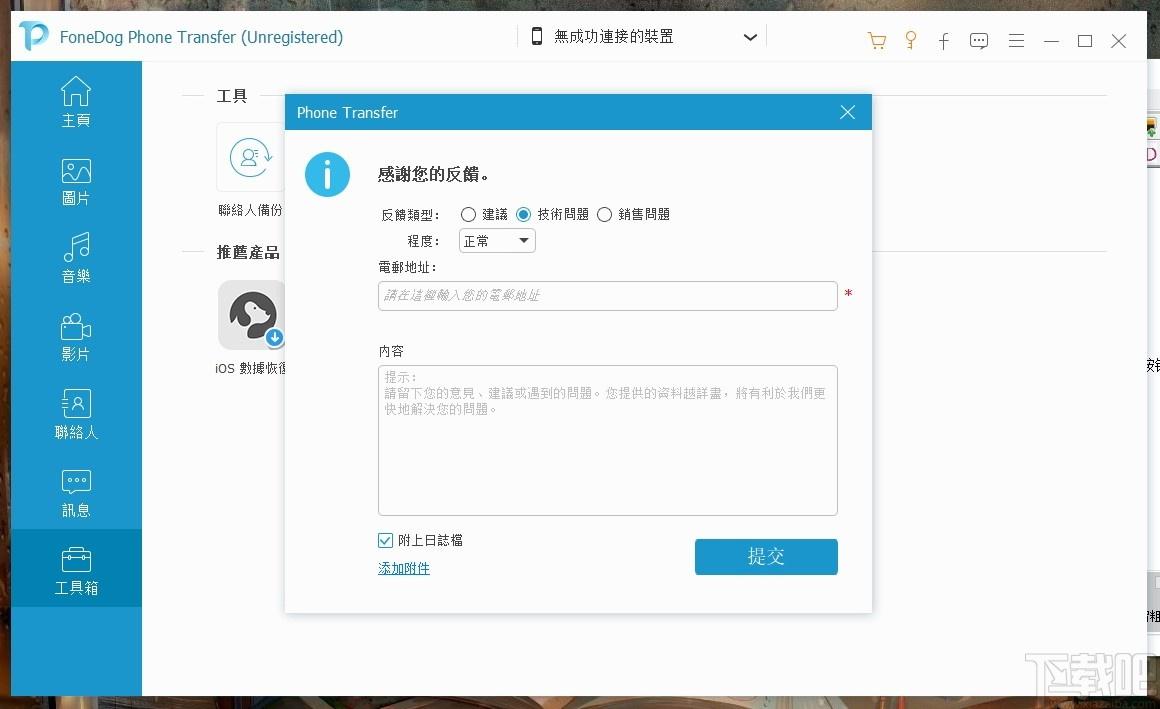The image size is (1160, 709).
Task: Click the 提交 submit button
Action: pyautogui.click(x=766, y=557)
